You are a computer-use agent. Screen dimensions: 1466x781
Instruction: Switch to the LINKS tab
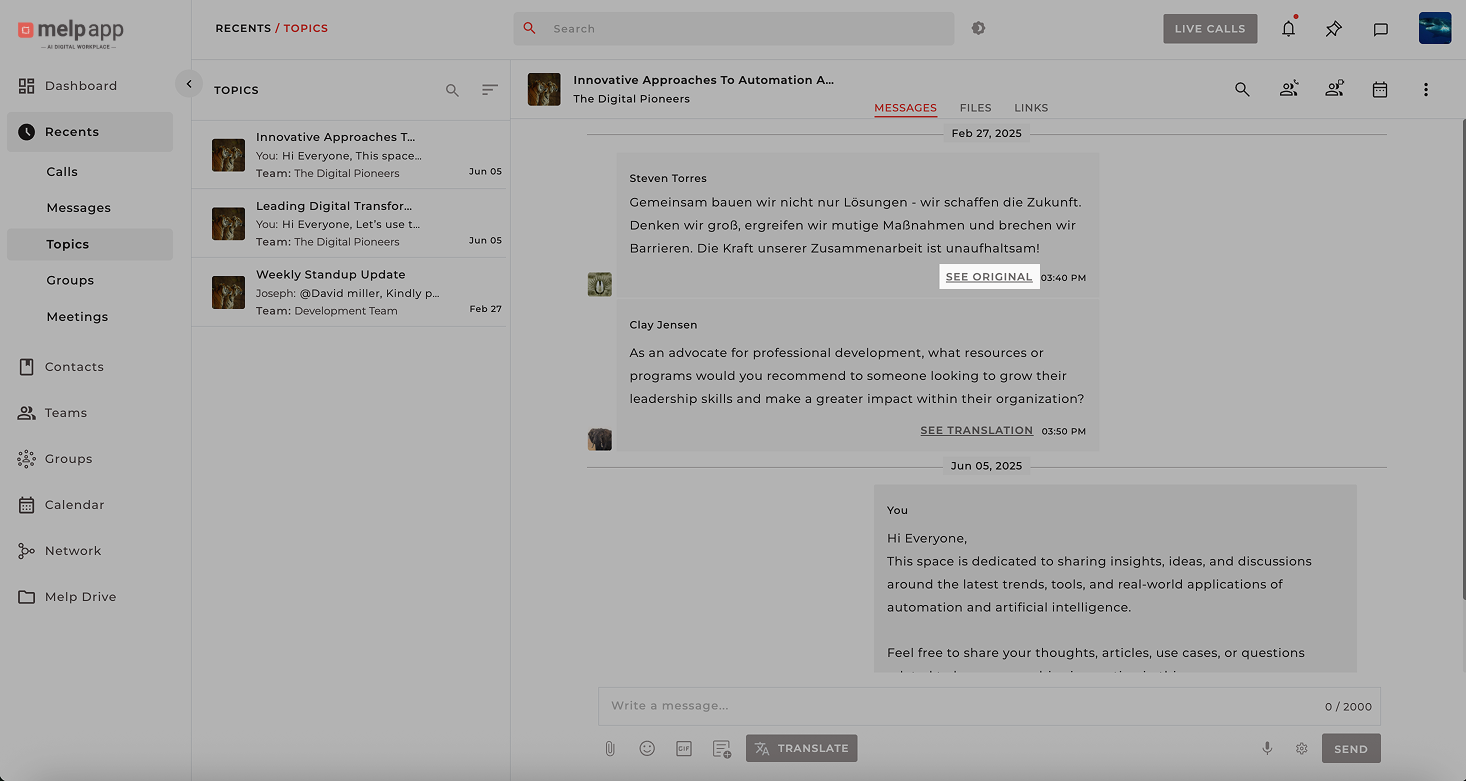pos(1031,108)
